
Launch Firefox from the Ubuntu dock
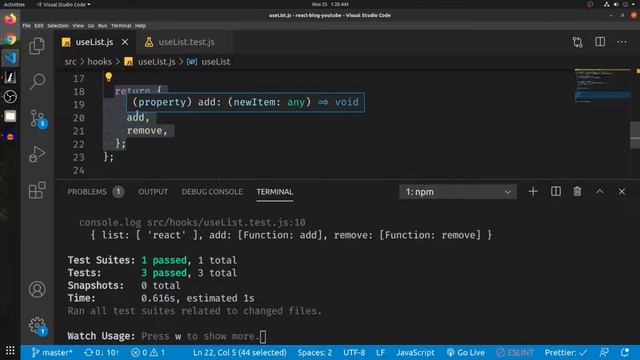10,19
